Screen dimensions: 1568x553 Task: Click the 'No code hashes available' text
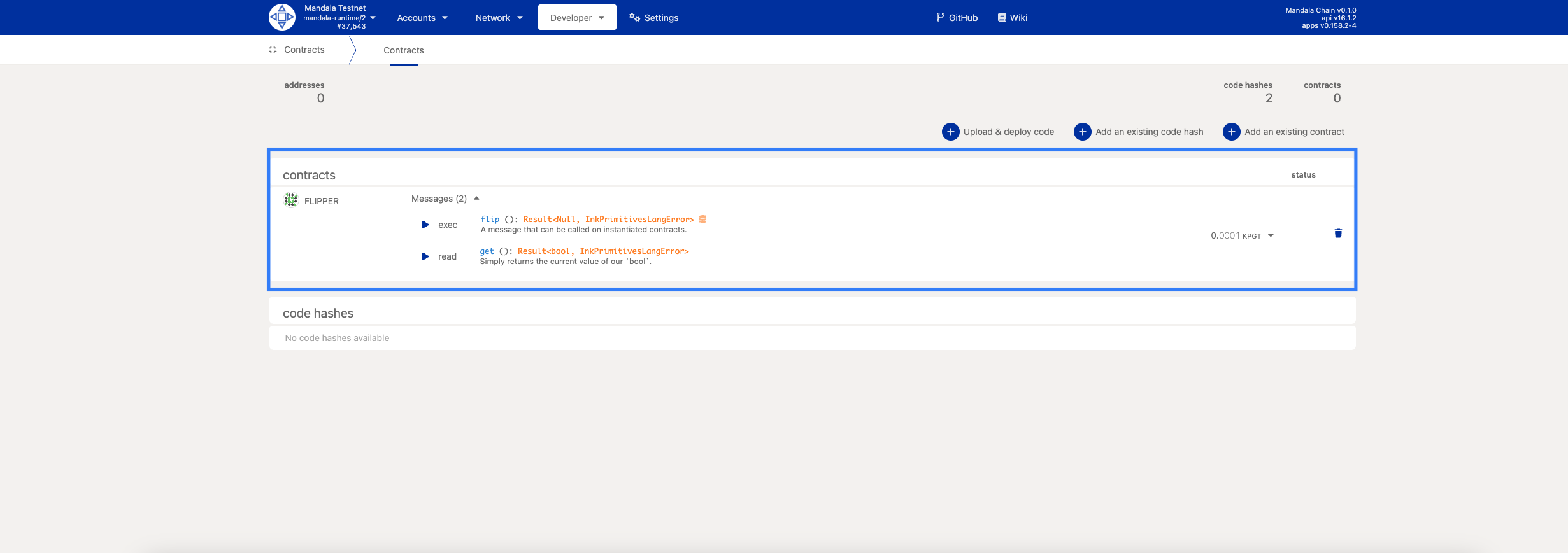[337, 338]
